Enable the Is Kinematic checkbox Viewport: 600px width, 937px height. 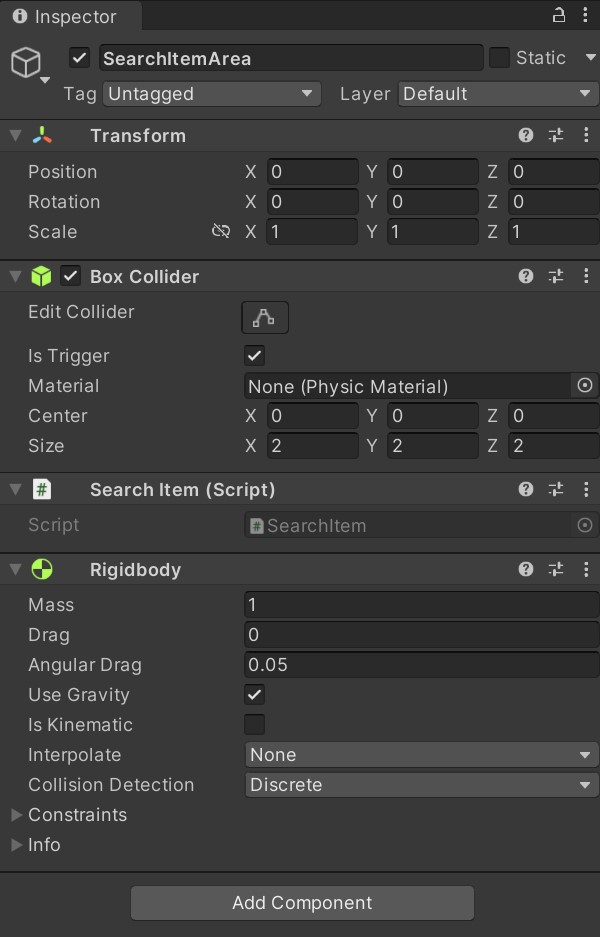[x=255, y=725]
